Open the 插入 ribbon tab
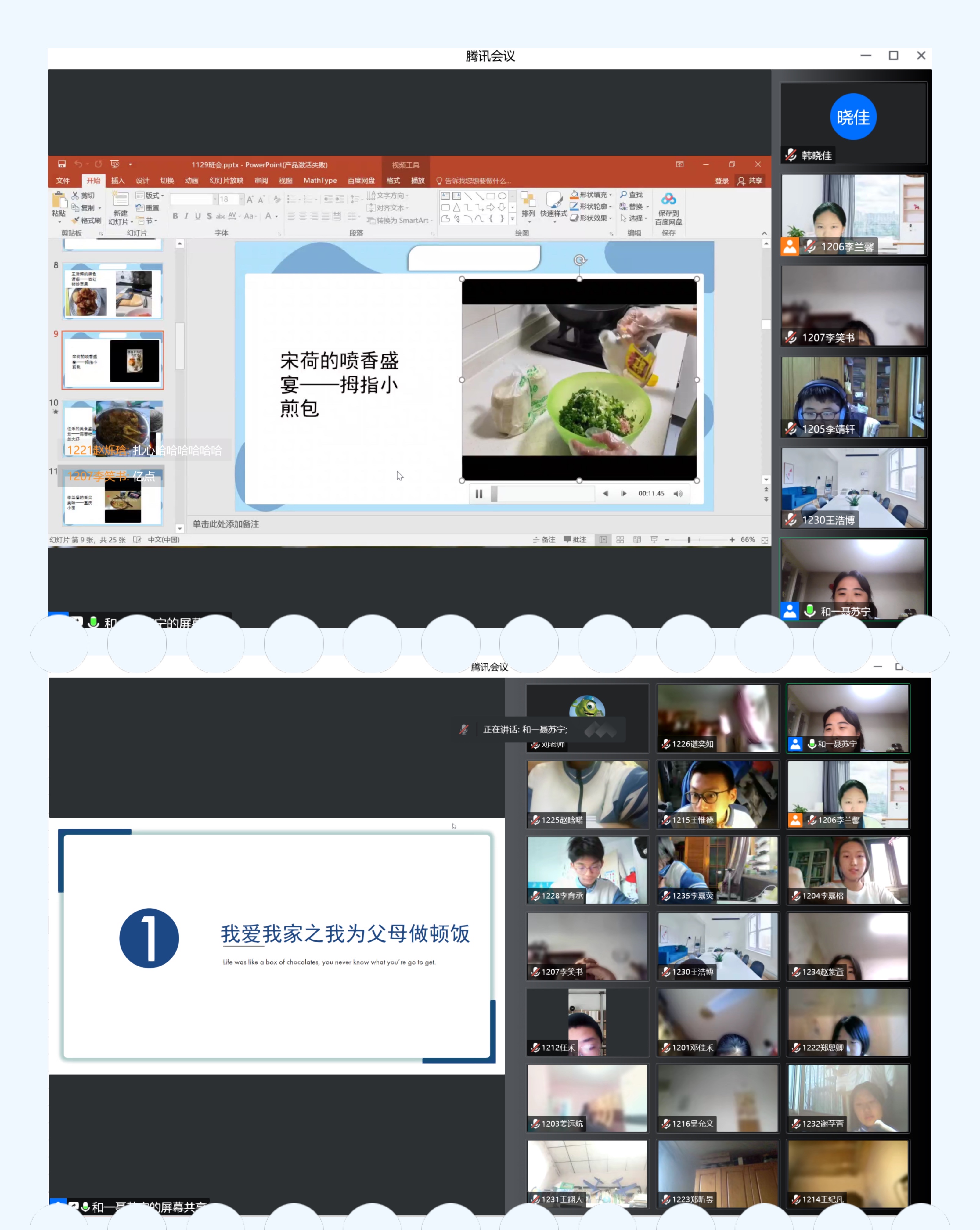Viewport: 980px width, 1230px height. point(117,181)
